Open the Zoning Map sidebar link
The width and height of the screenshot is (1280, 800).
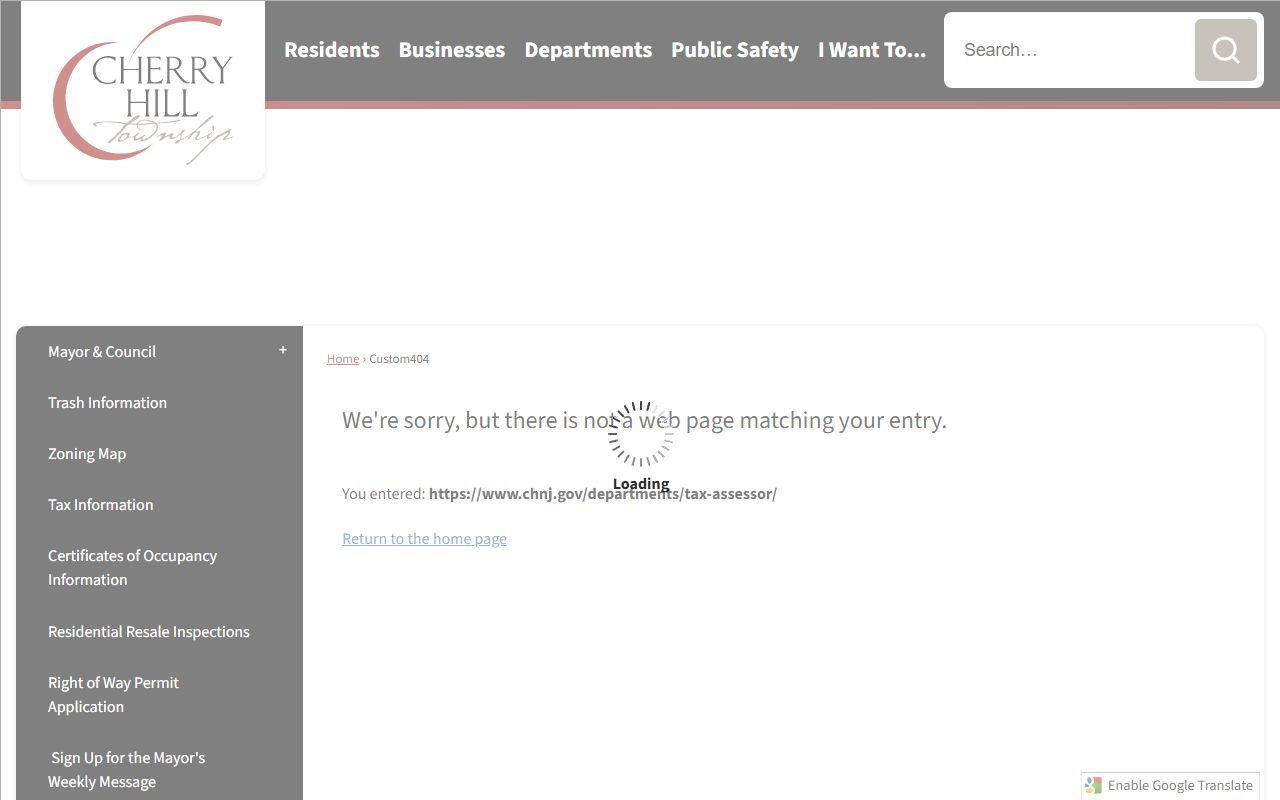tap(87, 454)
